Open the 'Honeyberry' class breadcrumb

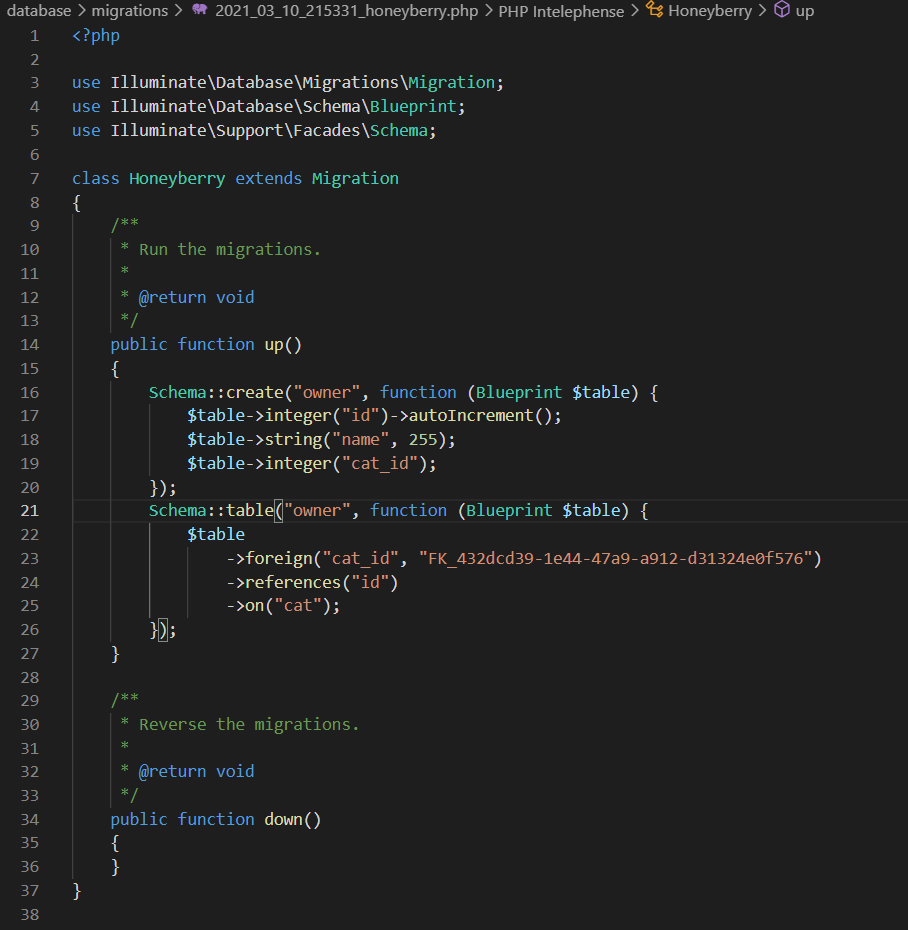point(710,11)
